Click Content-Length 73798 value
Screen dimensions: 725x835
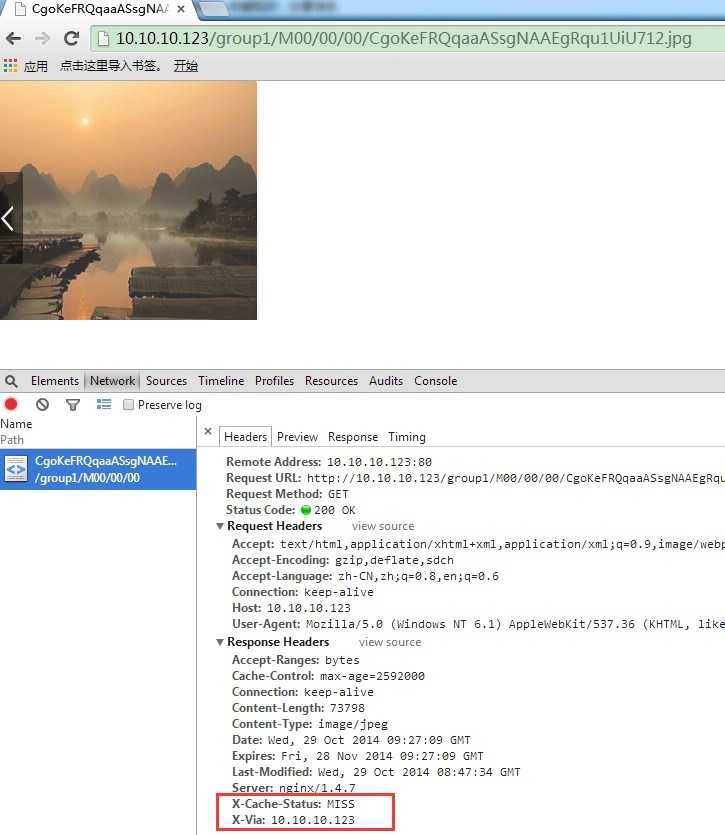pyautogui.click(x=347, y=708)
